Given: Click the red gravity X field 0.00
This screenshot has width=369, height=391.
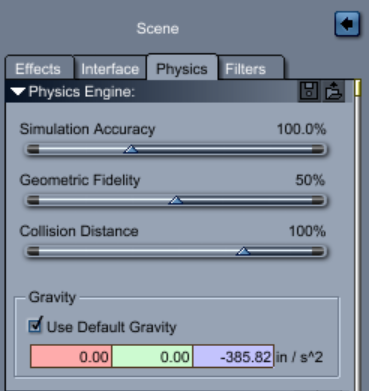Looking at the screenshot, I should pyautogui.click(x=71, y=357).
